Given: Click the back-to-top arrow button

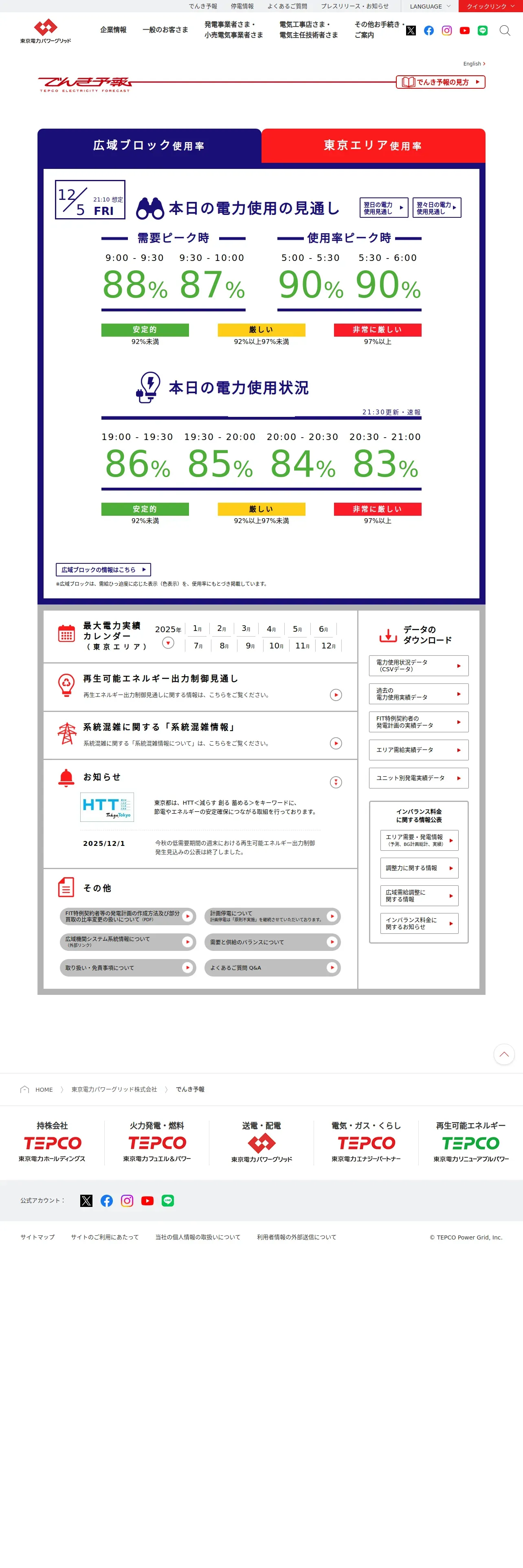Looking at the screenshot, I should (504, 1054).
